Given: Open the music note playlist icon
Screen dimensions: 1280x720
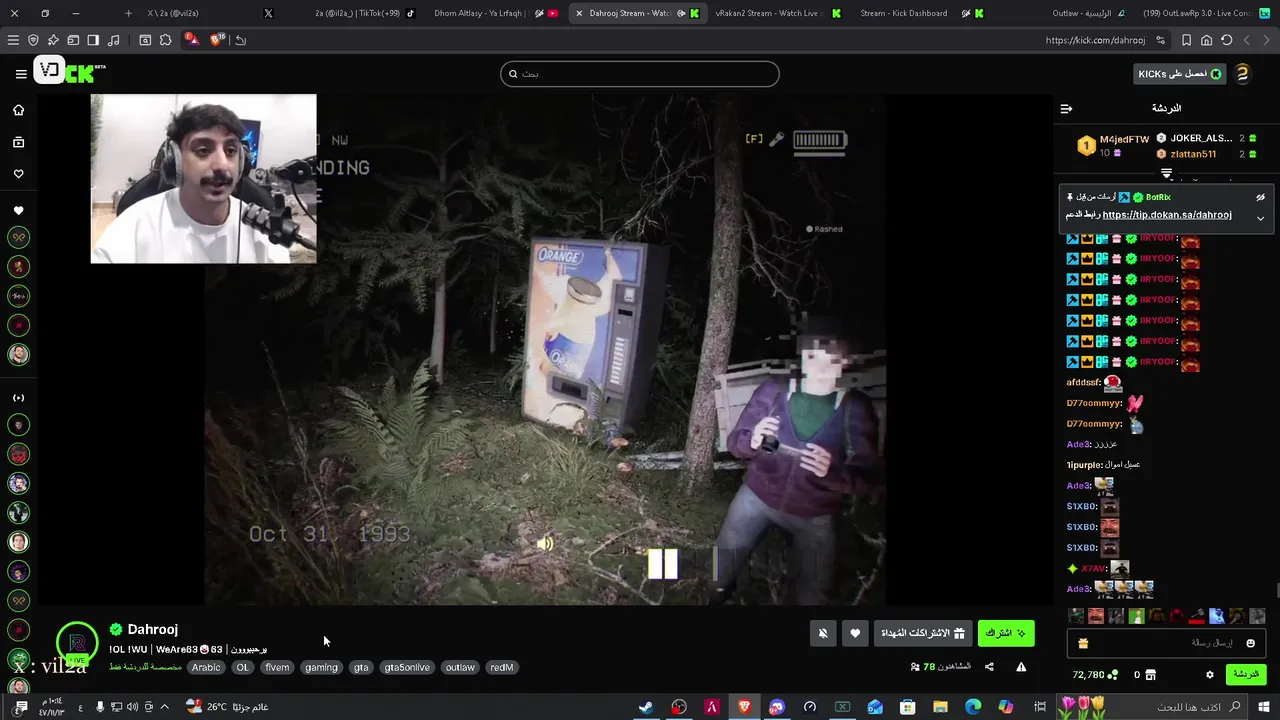Looking at the screenshot, I should (113, 40).
